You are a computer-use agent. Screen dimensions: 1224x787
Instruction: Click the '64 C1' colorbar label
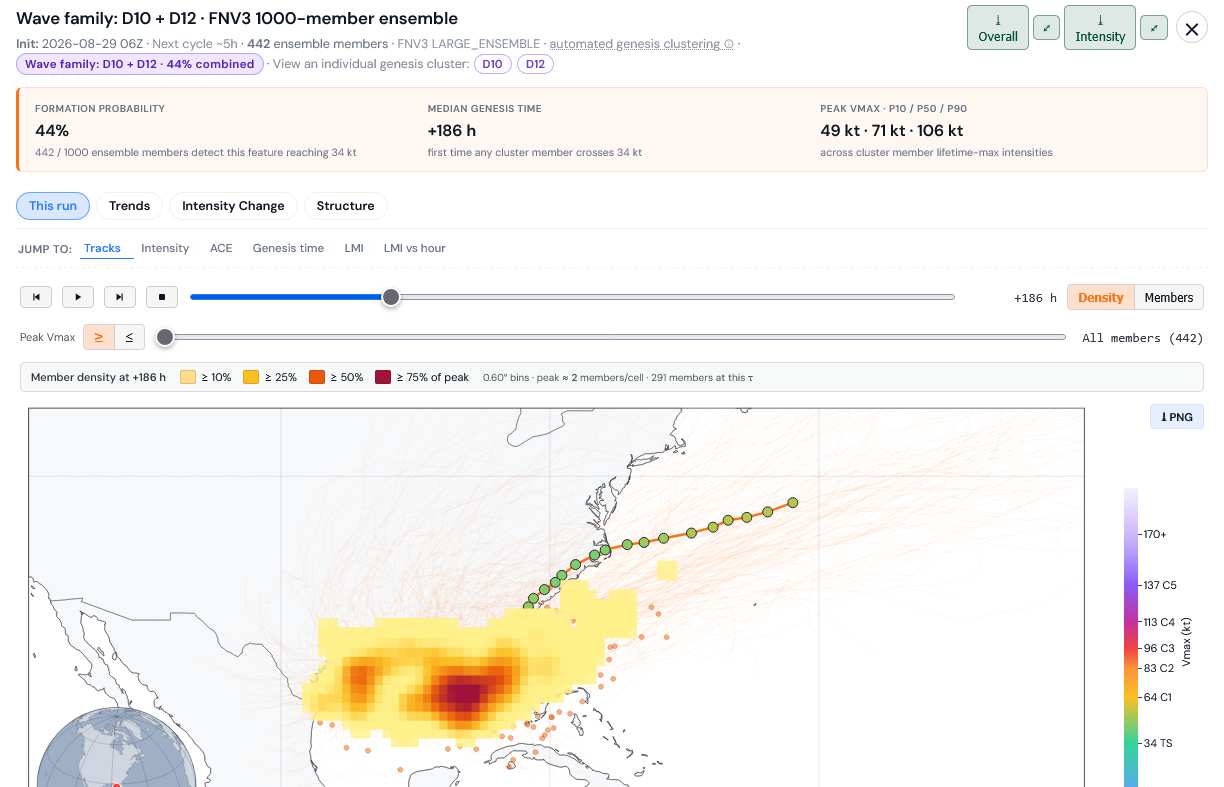coord(1157,697)
